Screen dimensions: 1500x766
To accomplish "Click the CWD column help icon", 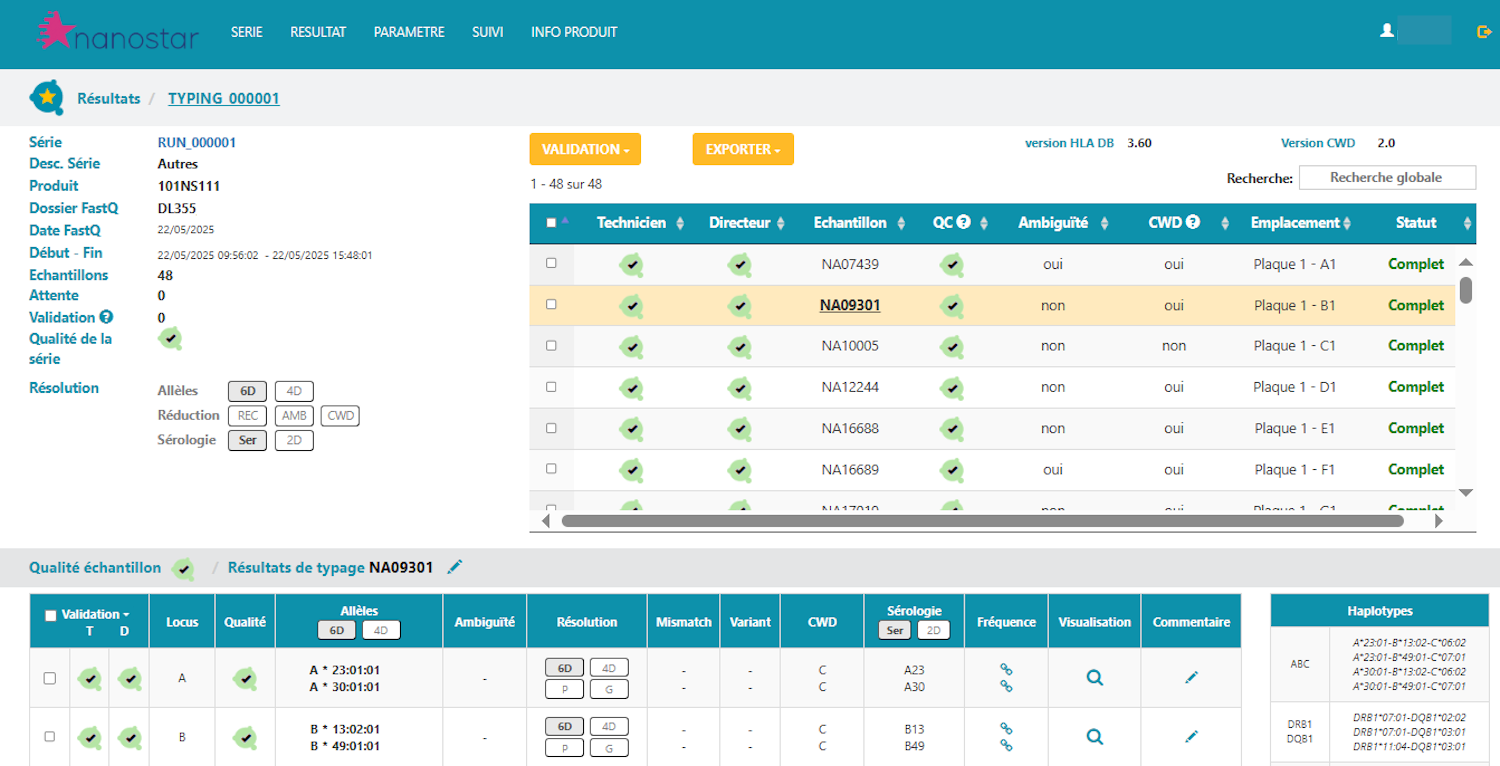I will [x=1193, y=223].
